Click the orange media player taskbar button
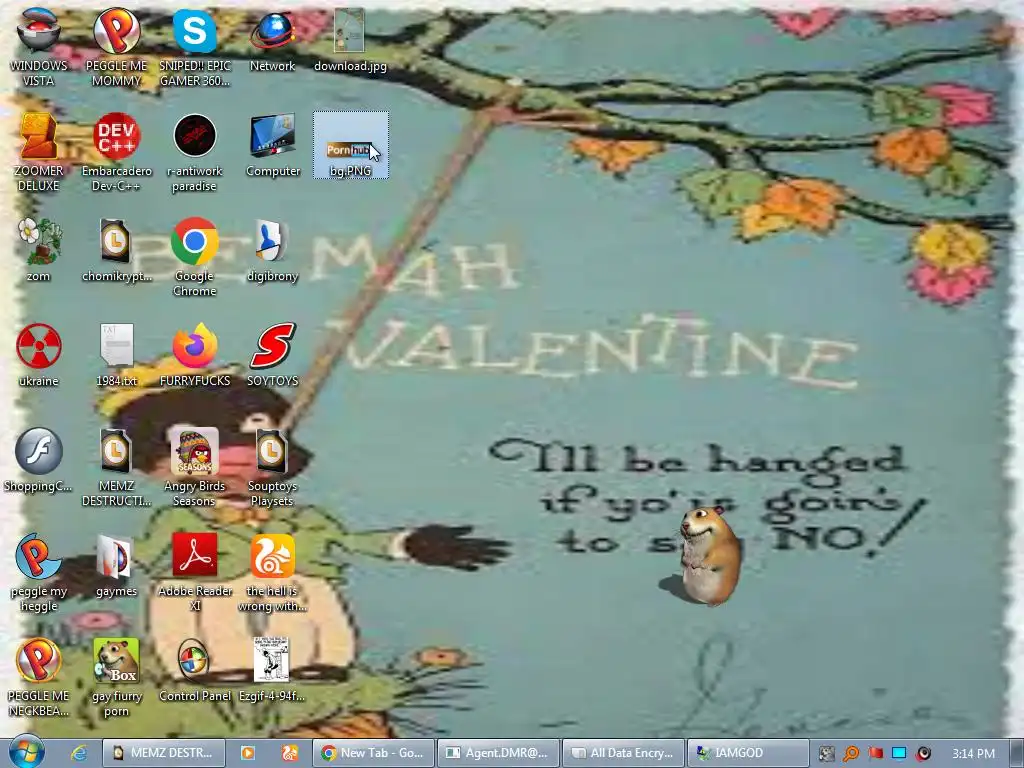The height and width of the screenshot is (768, 1024). tap(248, 753)
